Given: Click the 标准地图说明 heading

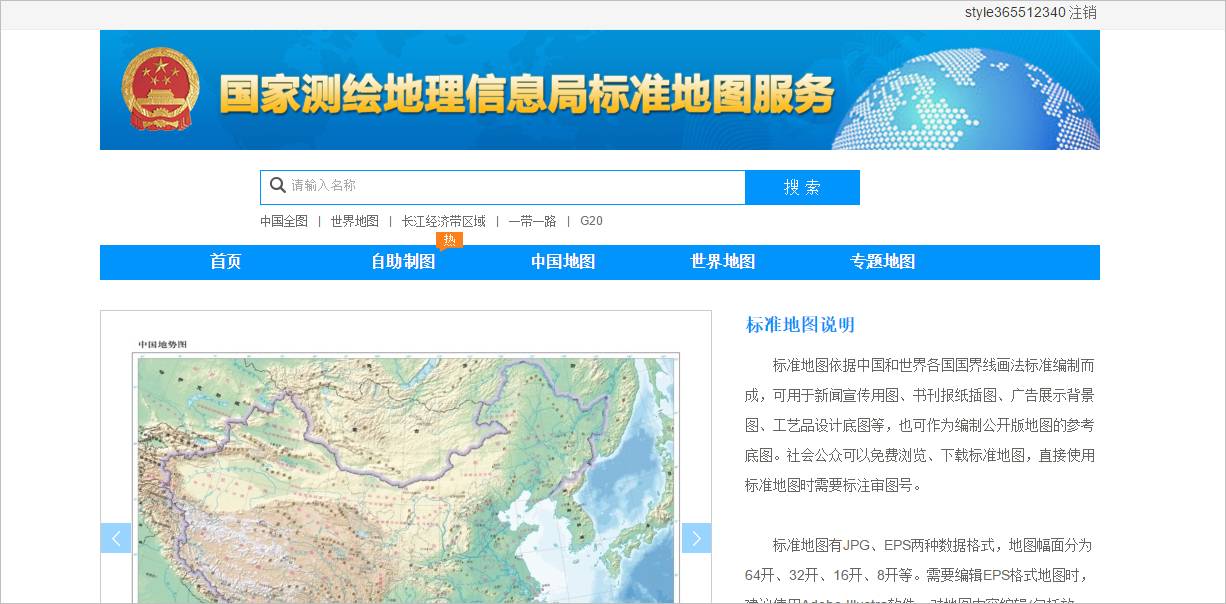Looking at the screenshot, I should click(x=800, y=325).
